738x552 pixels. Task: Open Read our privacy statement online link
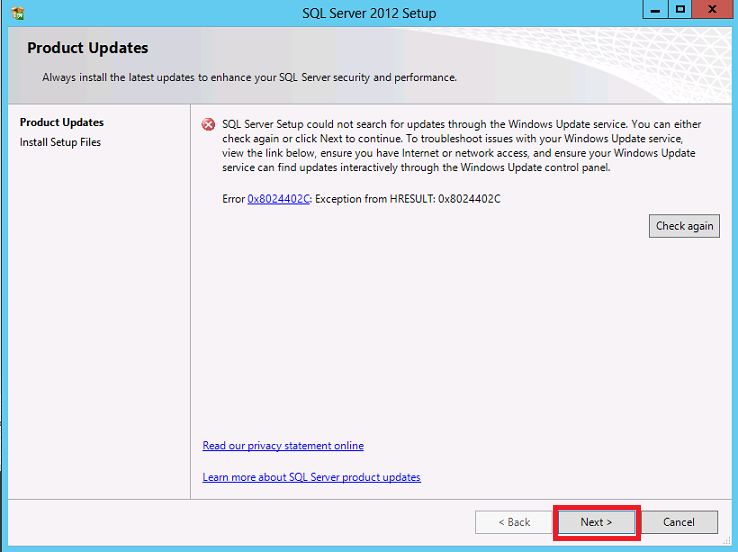(x=283, y=446)
